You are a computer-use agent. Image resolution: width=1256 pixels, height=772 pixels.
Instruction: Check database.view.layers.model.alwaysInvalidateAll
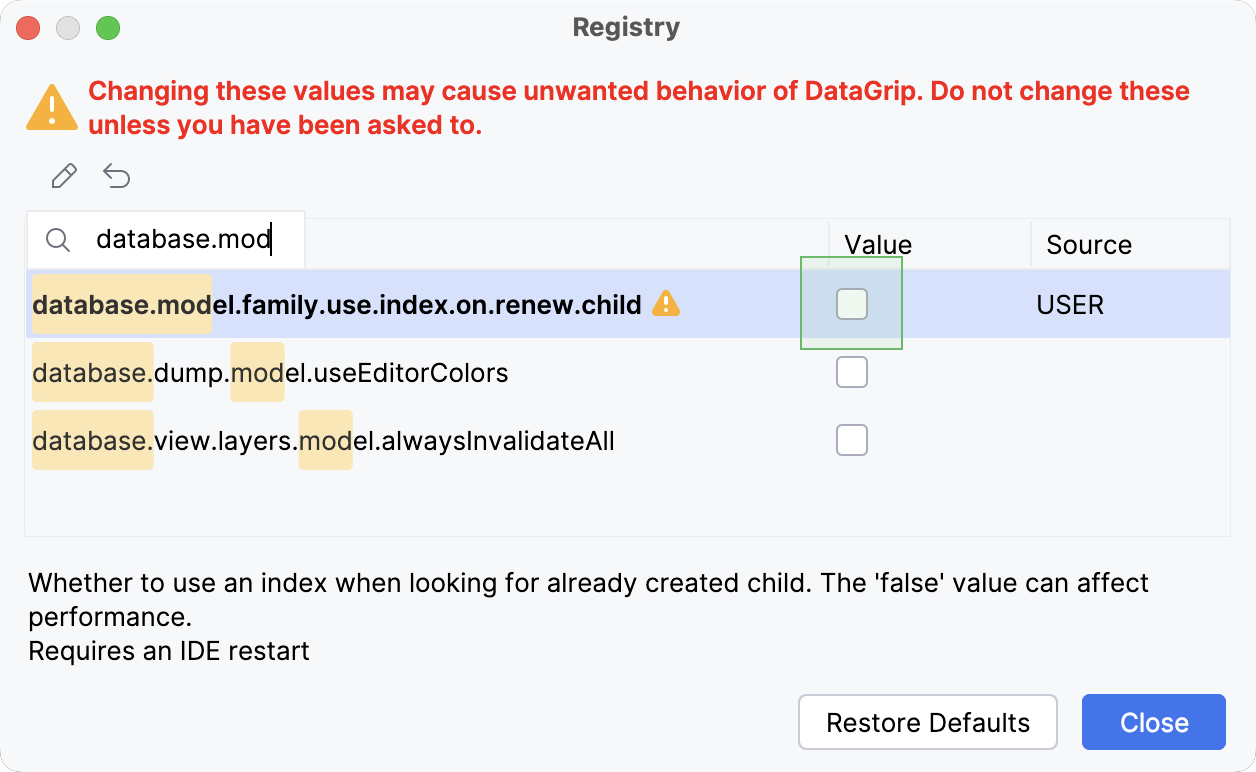(851, 439)
